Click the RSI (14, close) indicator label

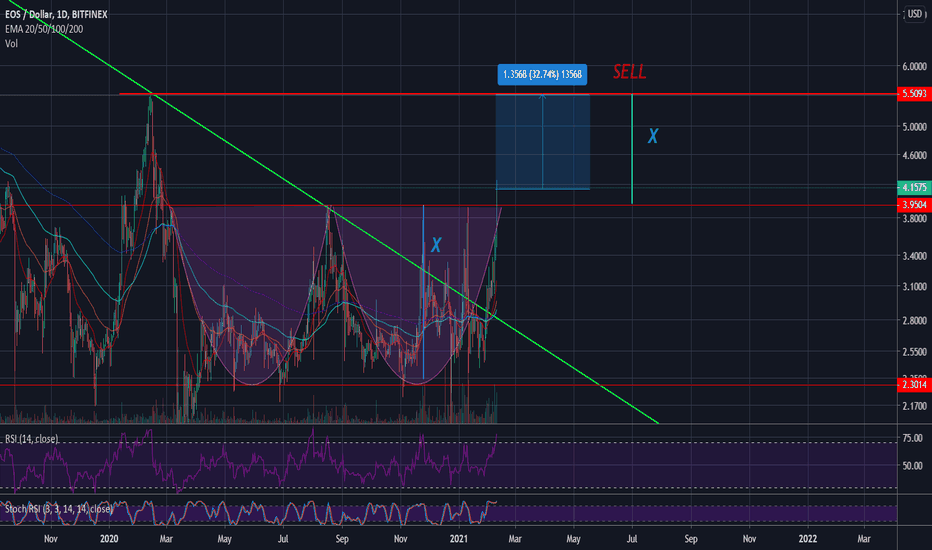tap(32, 439)
